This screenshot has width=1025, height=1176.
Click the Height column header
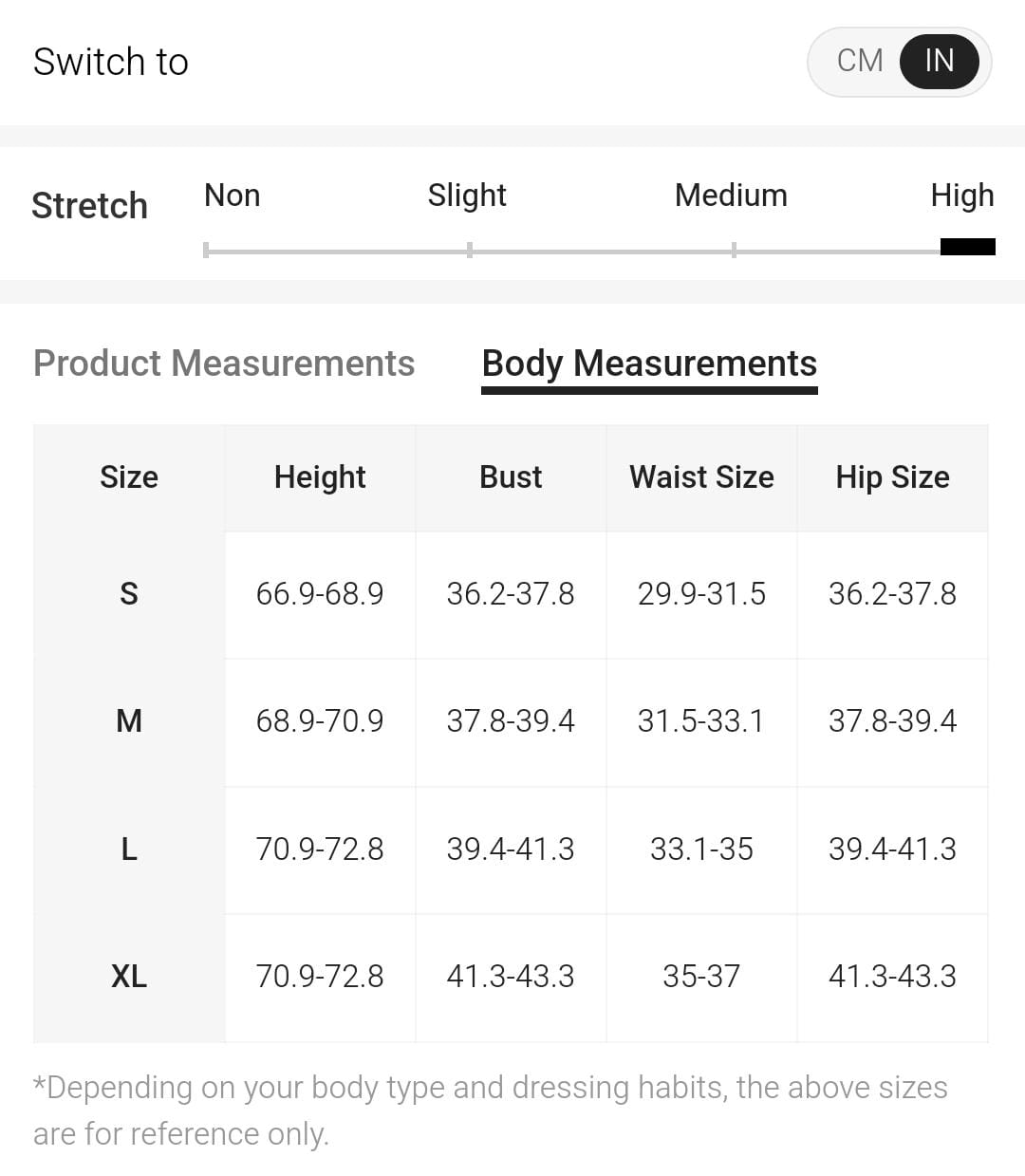(x=320, y=477)
